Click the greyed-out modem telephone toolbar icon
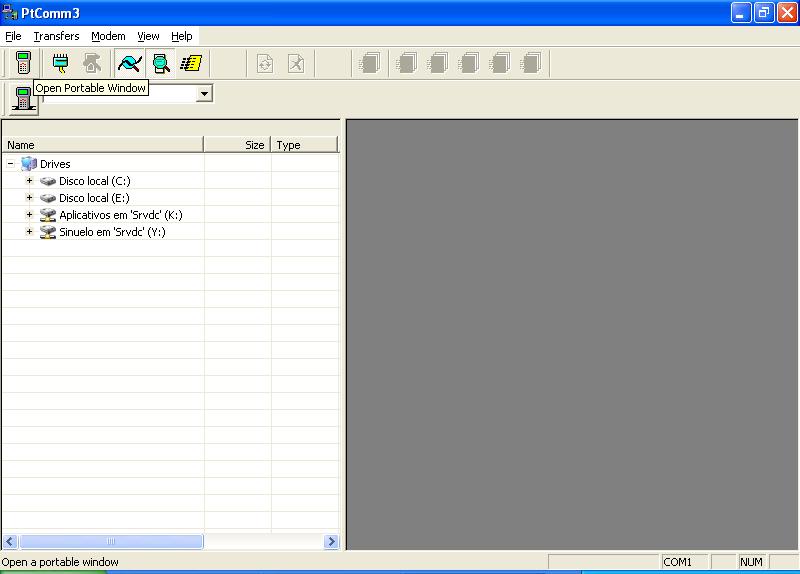 tap(92, 63)
